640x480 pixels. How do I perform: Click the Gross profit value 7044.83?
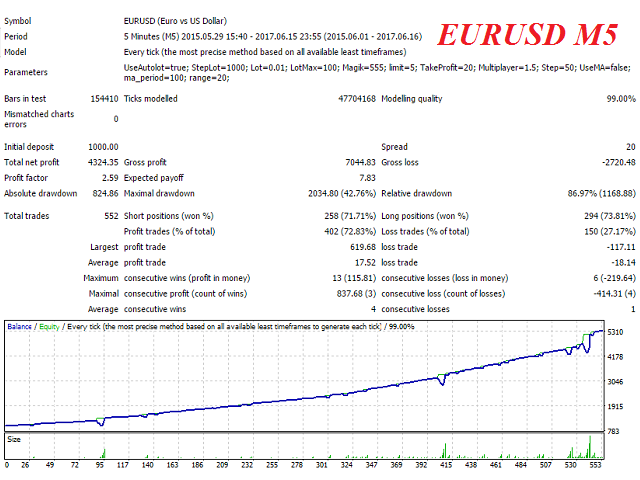click(x=360, y=162)
